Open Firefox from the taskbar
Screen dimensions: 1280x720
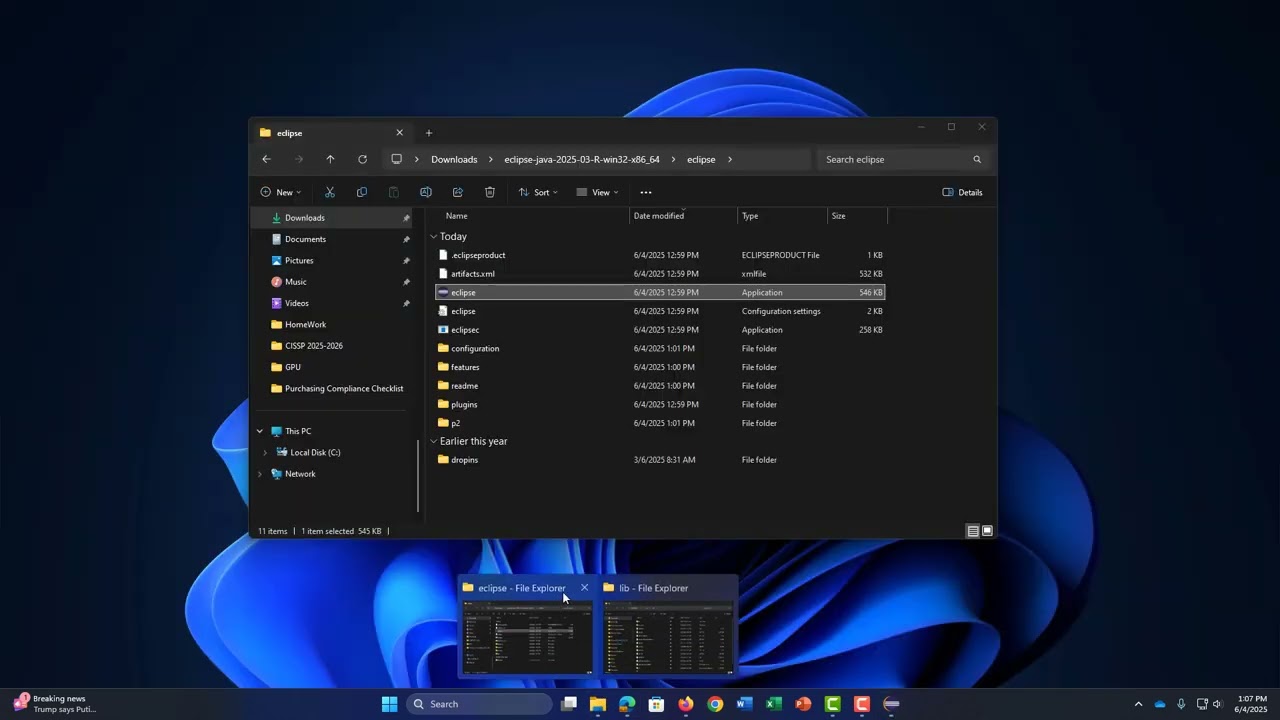[685, 704]
